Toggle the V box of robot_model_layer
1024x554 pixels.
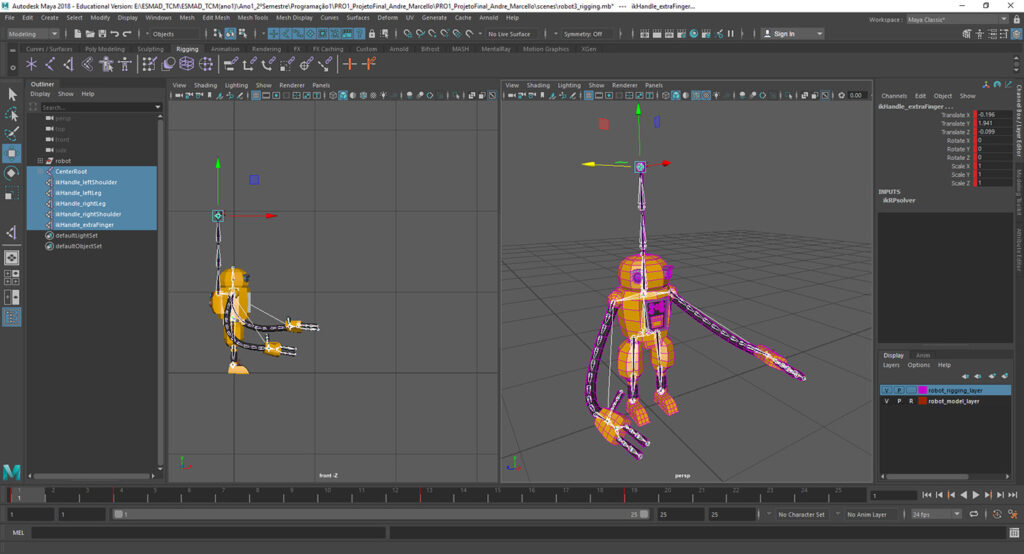[886, 401]
